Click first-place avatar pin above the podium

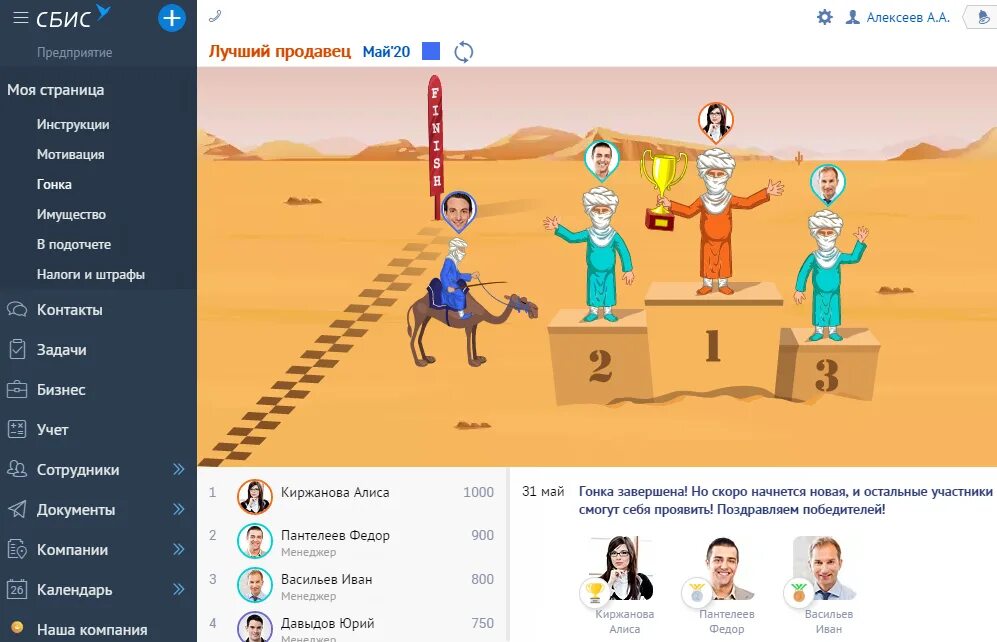point(715,121)
